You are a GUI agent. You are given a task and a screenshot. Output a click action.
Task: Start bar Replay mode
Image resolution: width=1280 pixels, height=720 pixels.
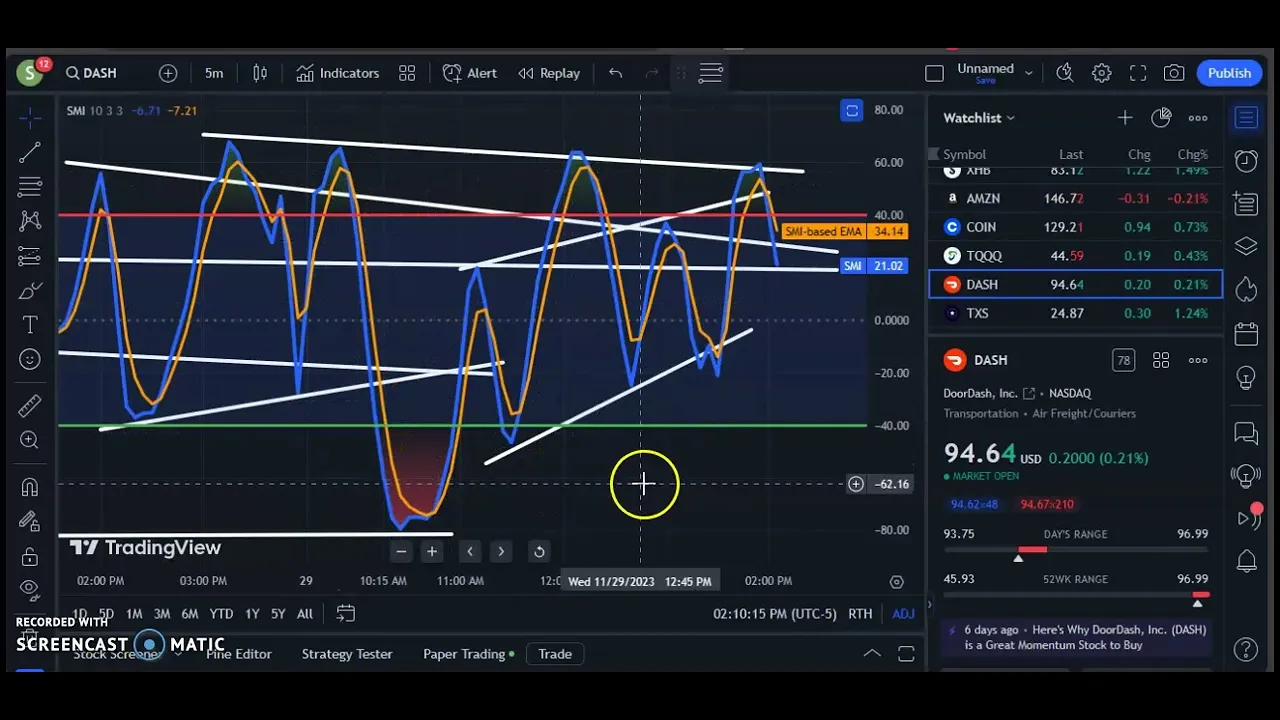pyautogui.click(x=549, y=73)
